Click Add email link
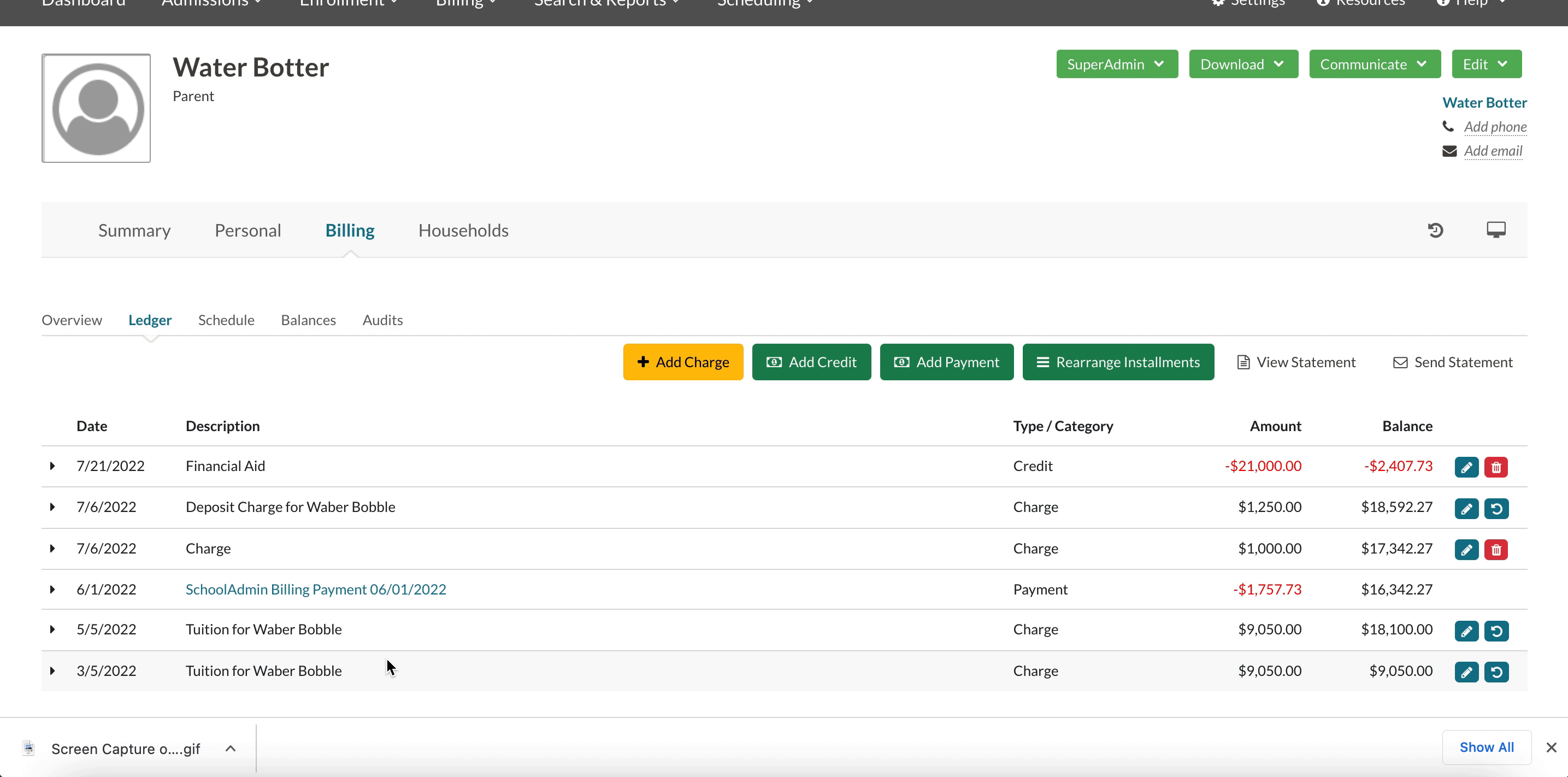Image resolution: width=1568 pixels, height=777 pixels. pos(1492,151)
